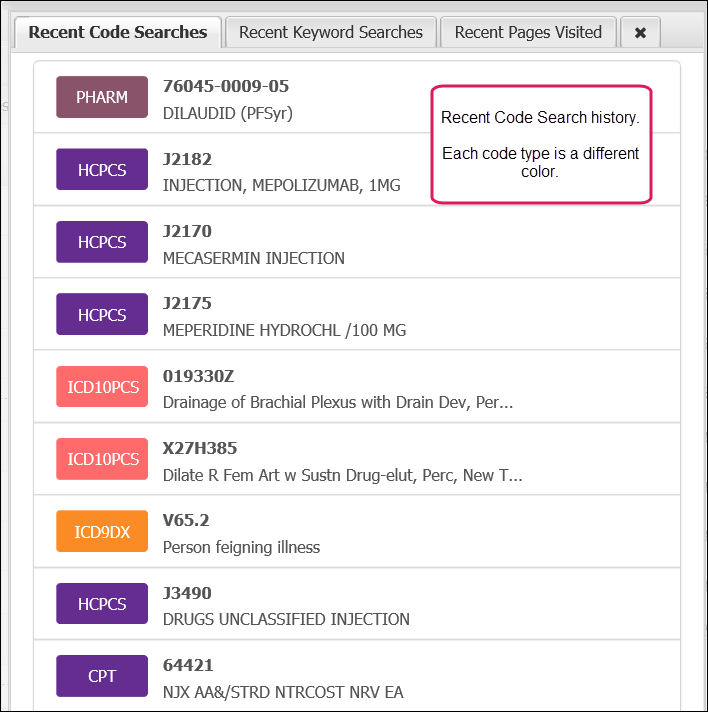Click the ICD10PCS badge for 019330Z
The height and width of the screenshot is (712, 708).
tap(102, 387)
